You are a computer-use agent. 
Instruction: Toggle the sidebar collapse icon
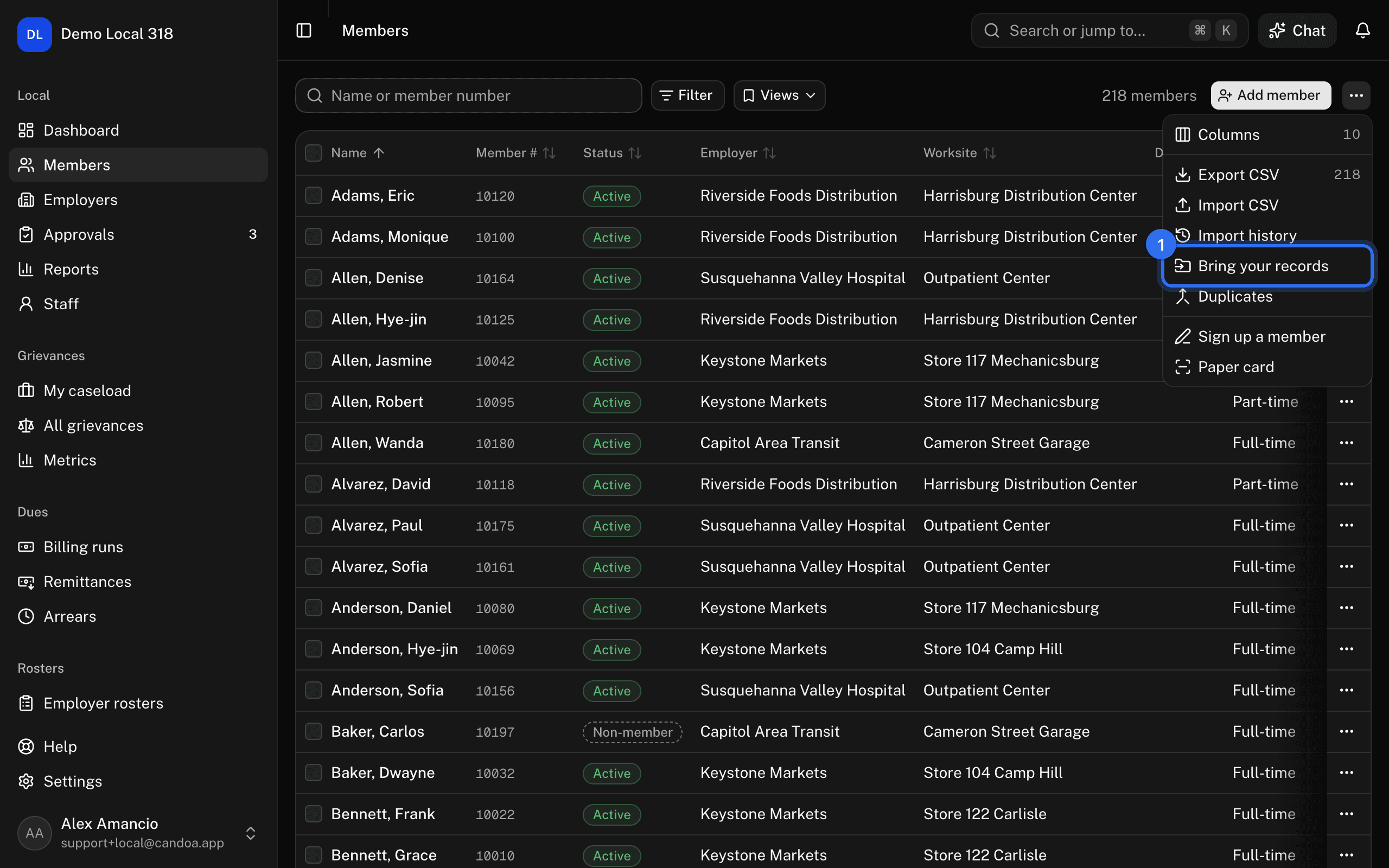click(x=304, y=30)
